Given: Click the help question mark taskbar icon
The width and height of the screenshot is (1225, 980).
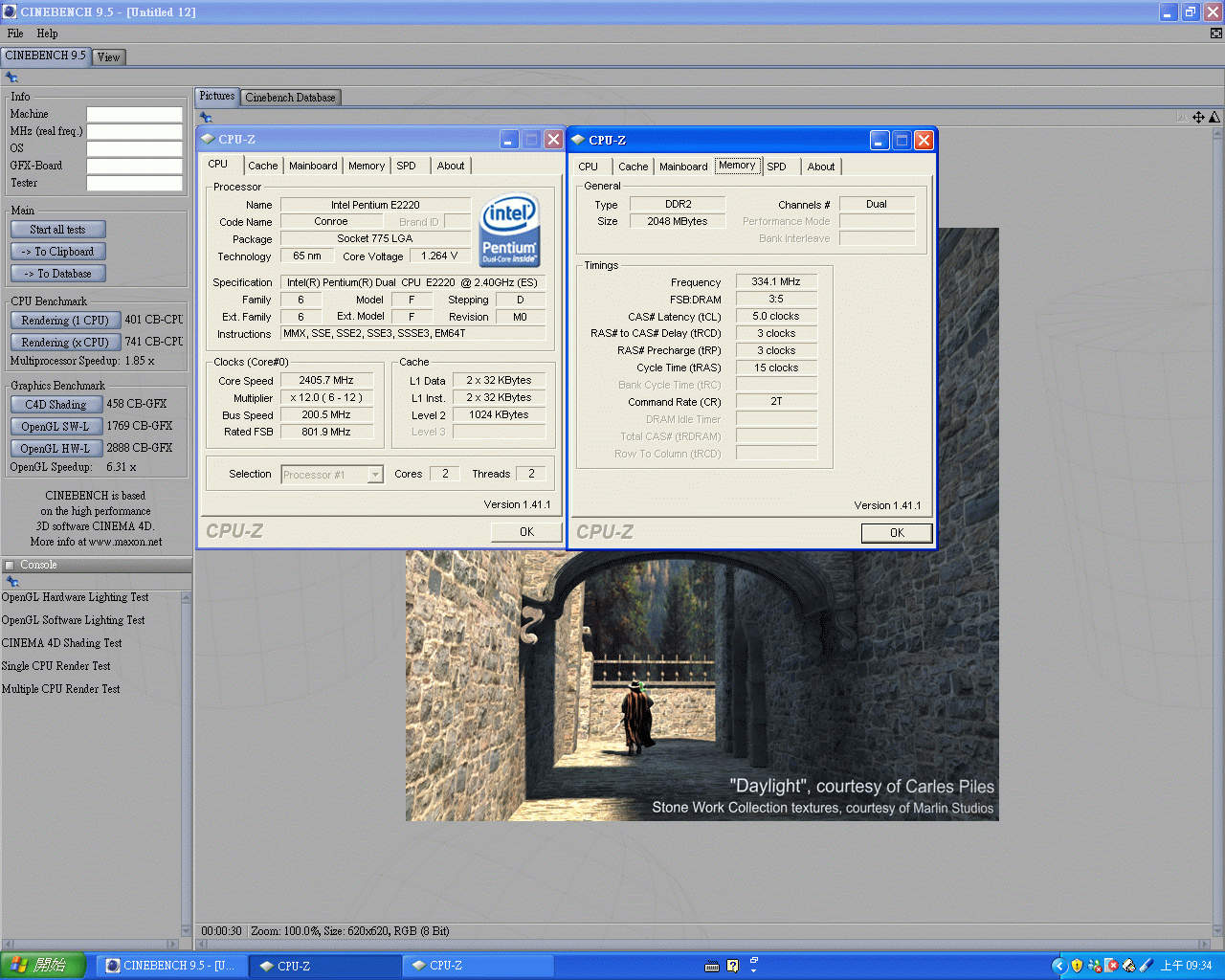Looking at the screenshot, I should point(733,966).
